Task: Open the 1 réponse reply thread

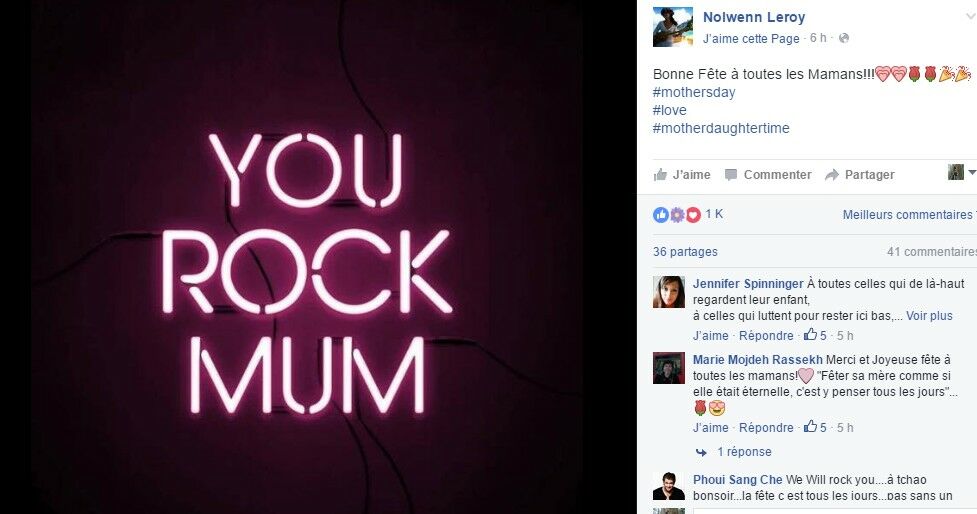Action: 744,452
